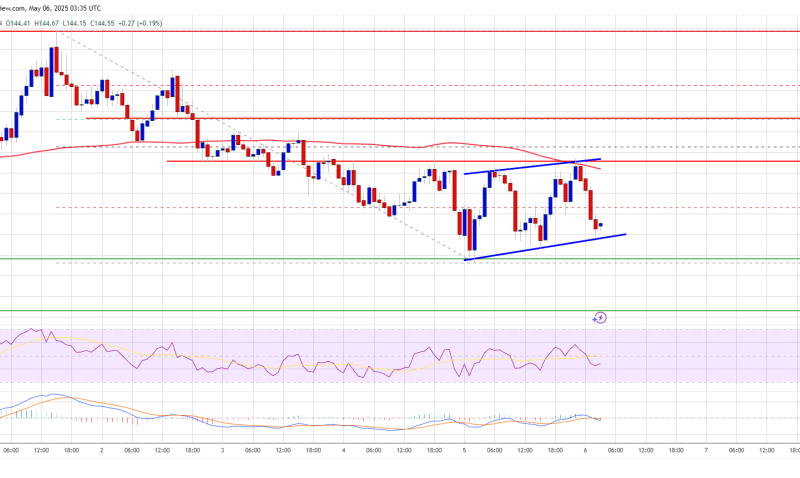Select the latest small blue candlestick
800x478 pixels.
[x=601, y=225]
